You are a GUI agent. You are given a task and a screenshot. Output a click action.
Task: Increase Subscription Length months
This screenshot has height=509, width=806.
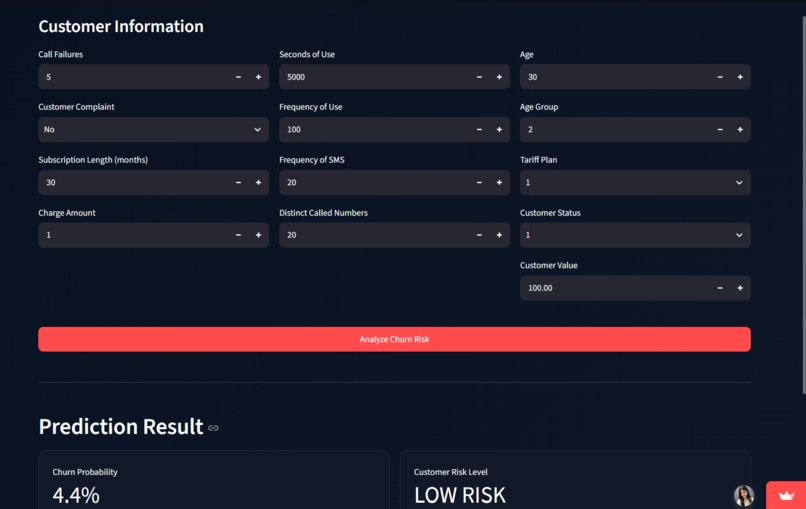(x=259, y=183)
